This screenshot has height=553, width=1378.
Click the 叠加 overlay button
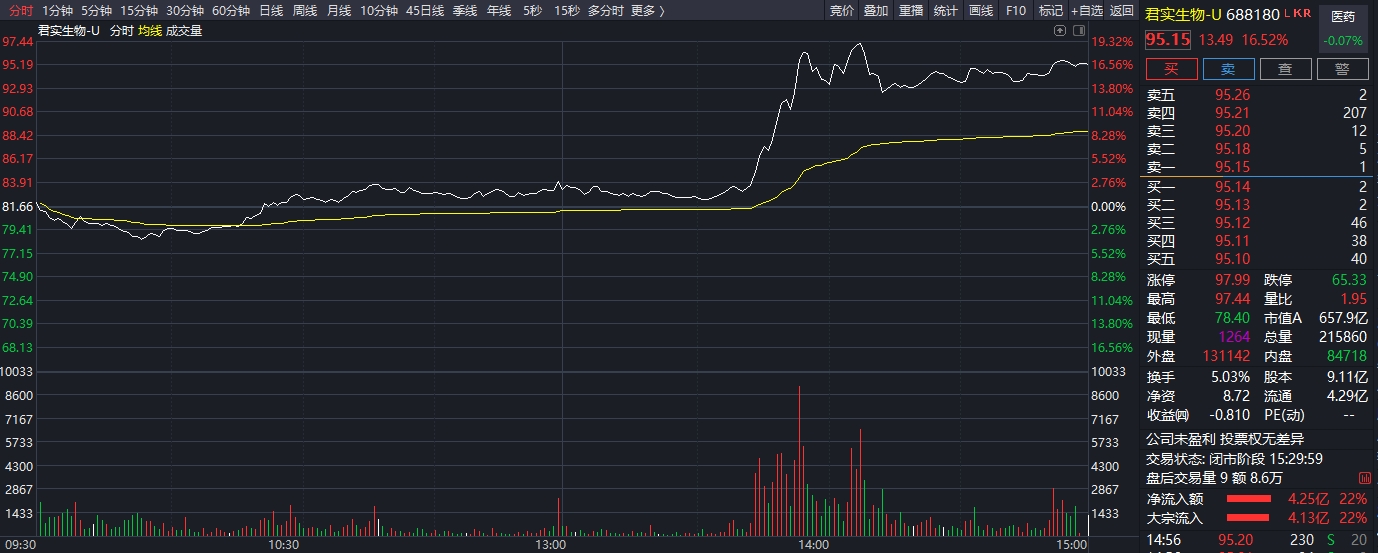pyautogui.click(x=876, y=11)
